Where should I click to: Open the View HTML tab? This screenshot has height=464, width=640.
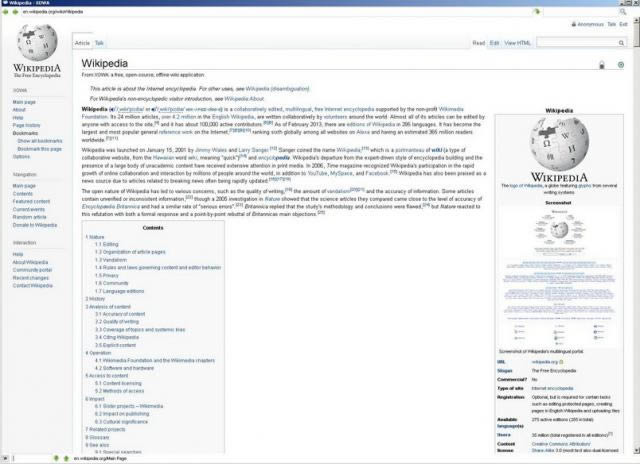(517, 43)
